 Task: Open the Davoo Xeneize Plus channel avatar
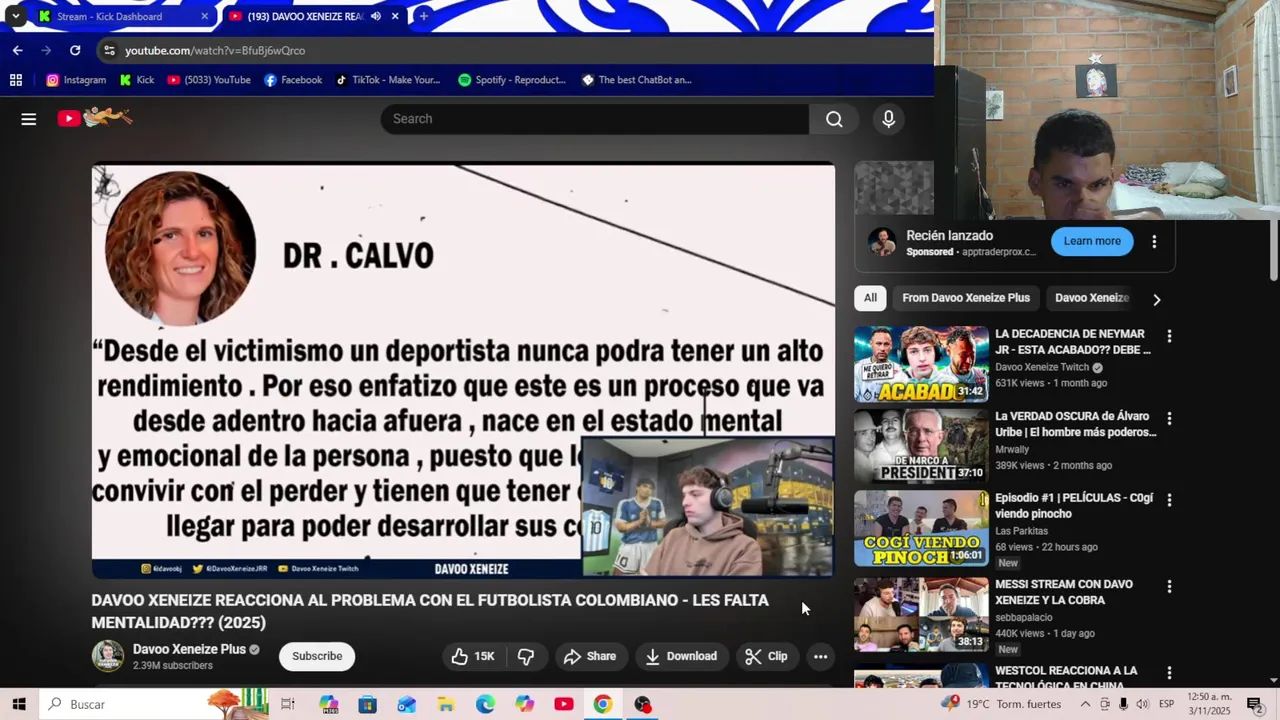click(108, 656)
